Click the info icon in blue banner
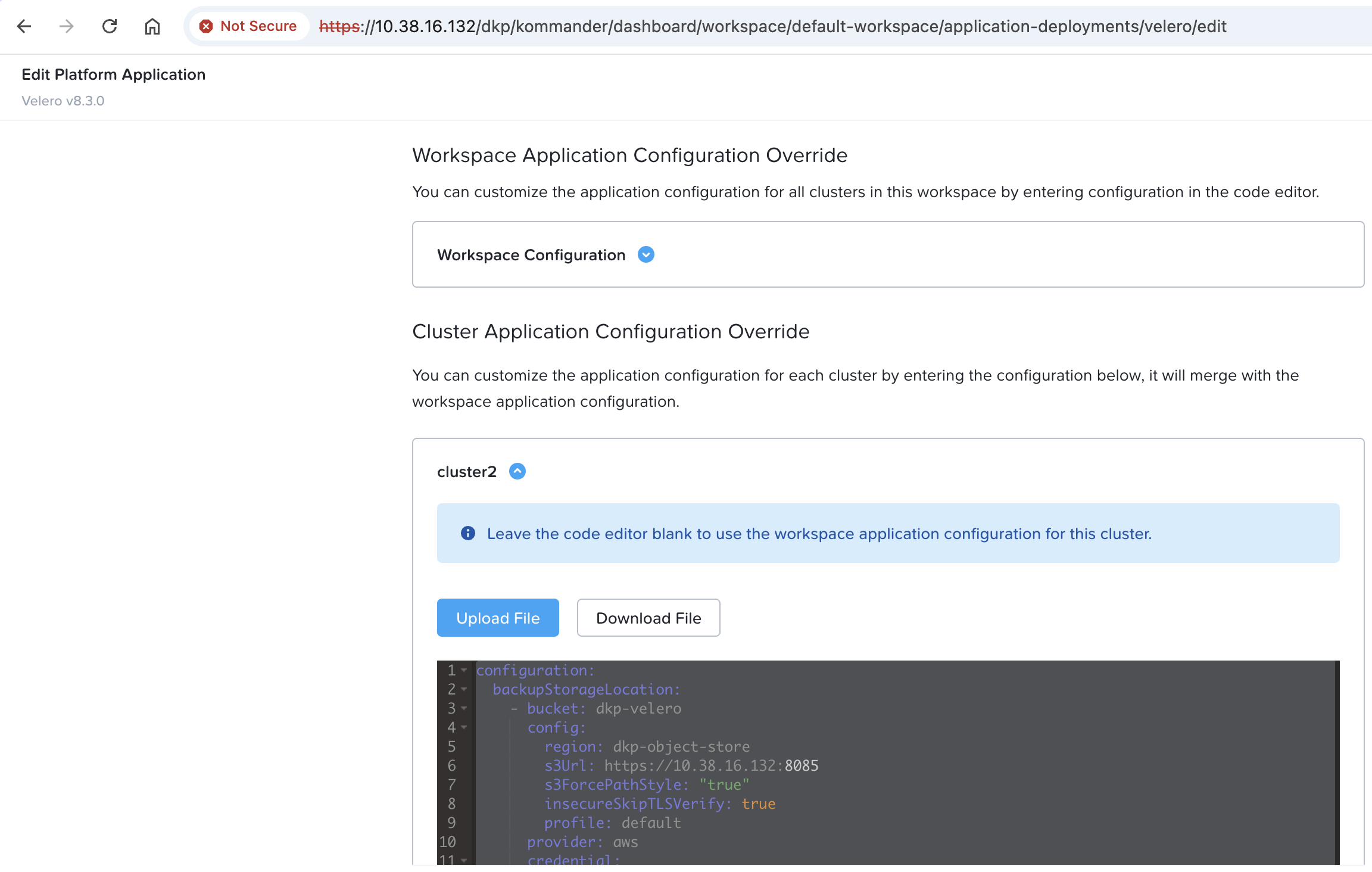 click(468, 533)
